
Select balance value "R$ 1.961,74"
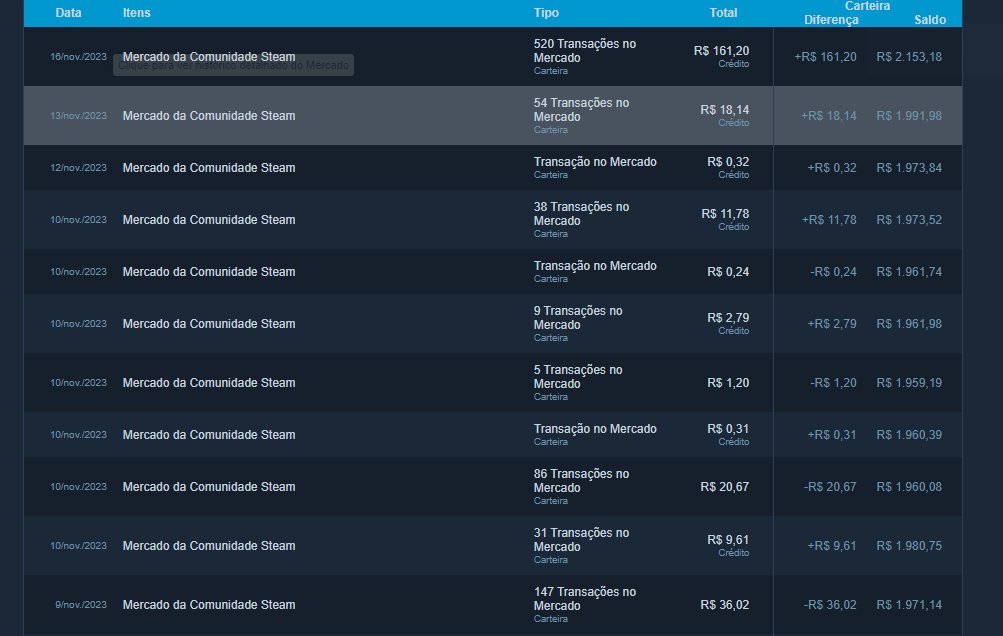click(909, 272)
